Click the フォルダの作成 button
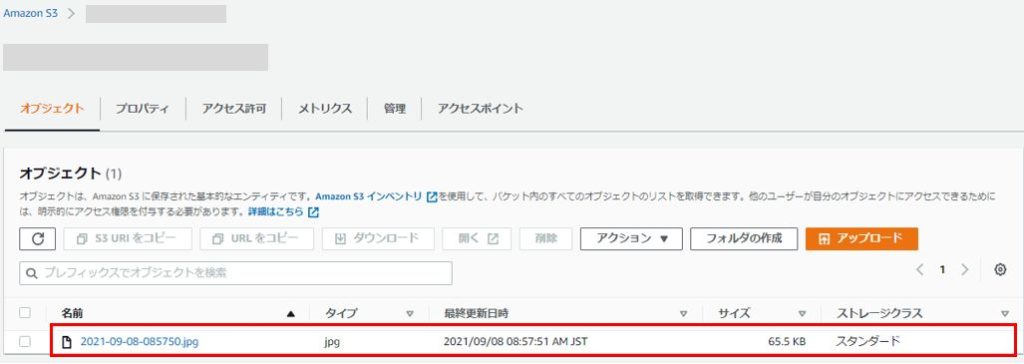 pyautogui.click(x=744, y=239)
